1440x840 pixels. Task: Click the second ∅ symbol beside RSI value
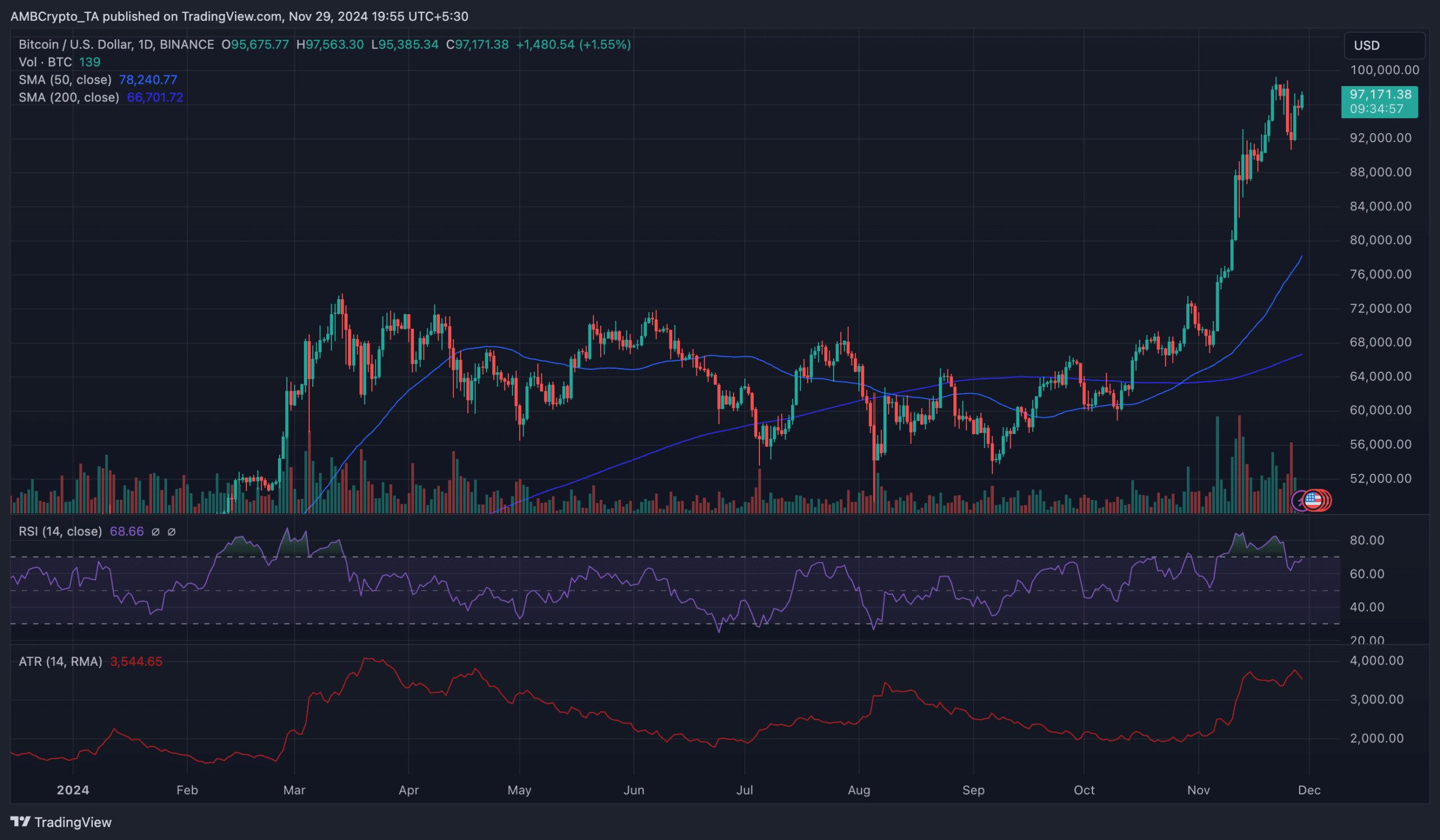[x=172, y=532]
